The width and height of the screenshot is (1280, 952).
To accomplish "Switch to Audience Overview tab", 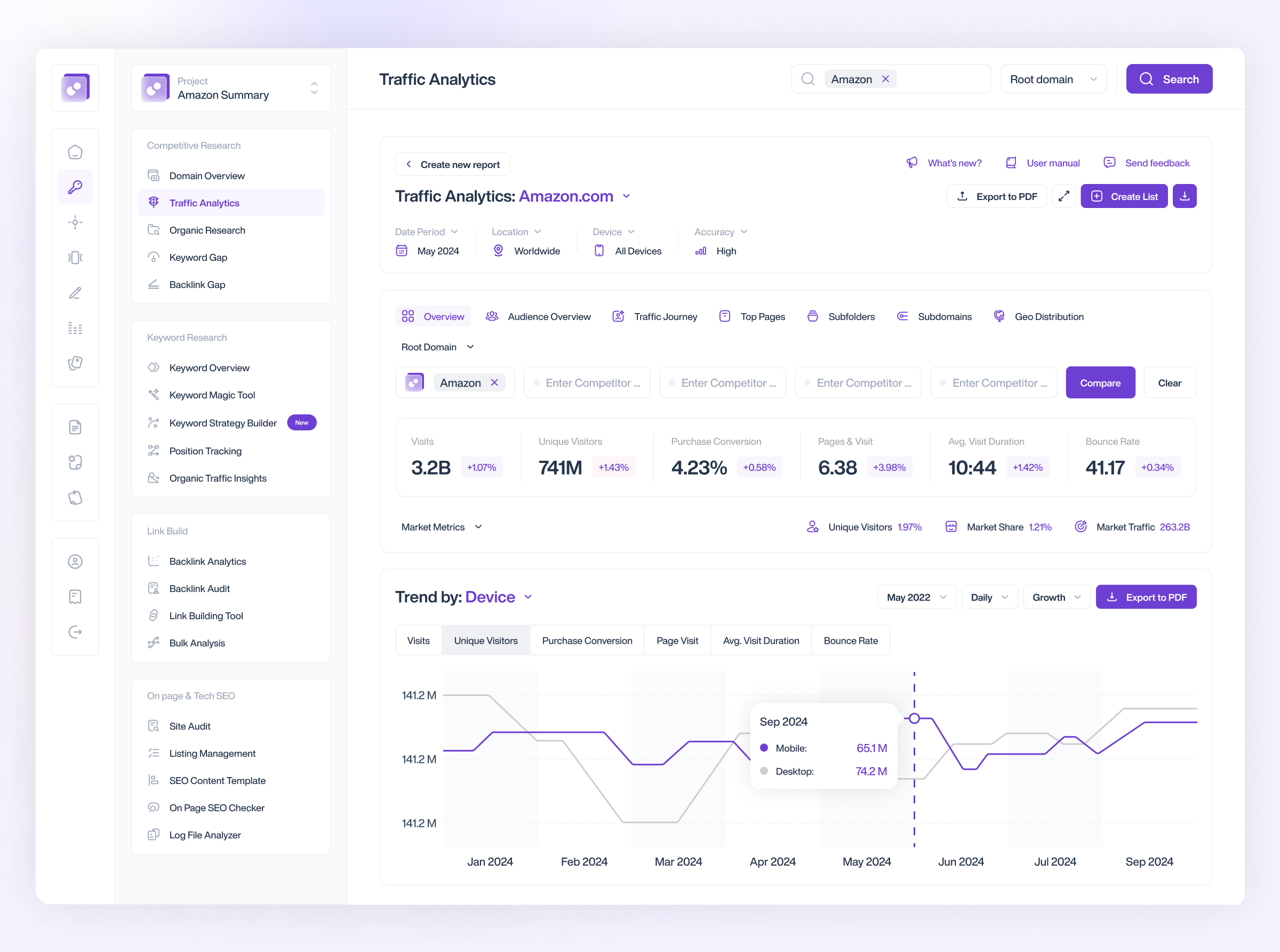I will 538,316.
